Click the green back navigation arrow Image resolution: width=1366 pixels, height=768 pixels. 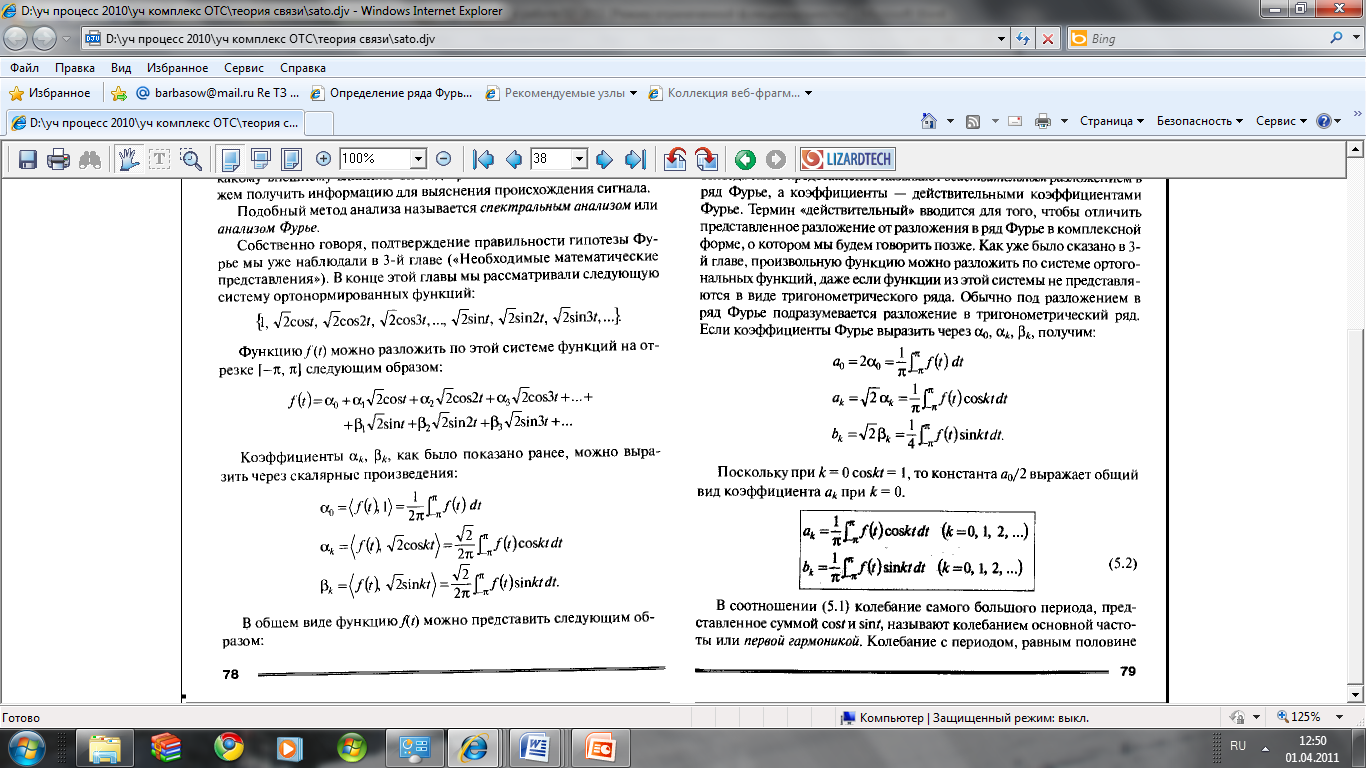click(x=744, y=159)
